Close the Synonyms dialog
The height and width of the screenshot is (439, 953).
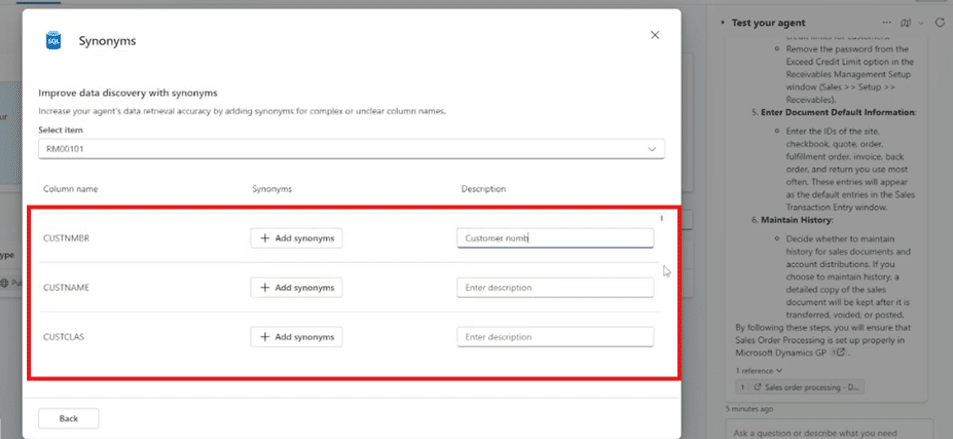(x=655, y=35)
